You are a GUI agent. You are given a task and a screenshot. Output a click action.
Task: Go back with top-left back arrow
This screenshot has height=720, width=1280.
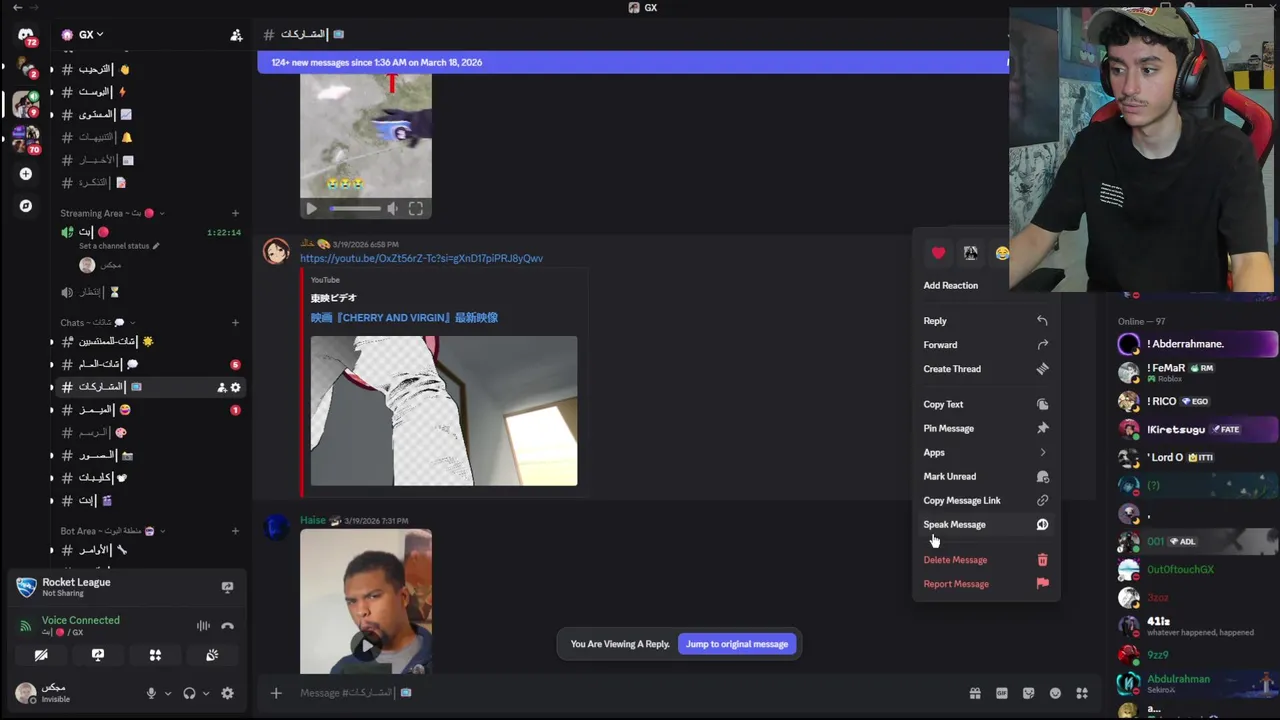click(17, 7)
